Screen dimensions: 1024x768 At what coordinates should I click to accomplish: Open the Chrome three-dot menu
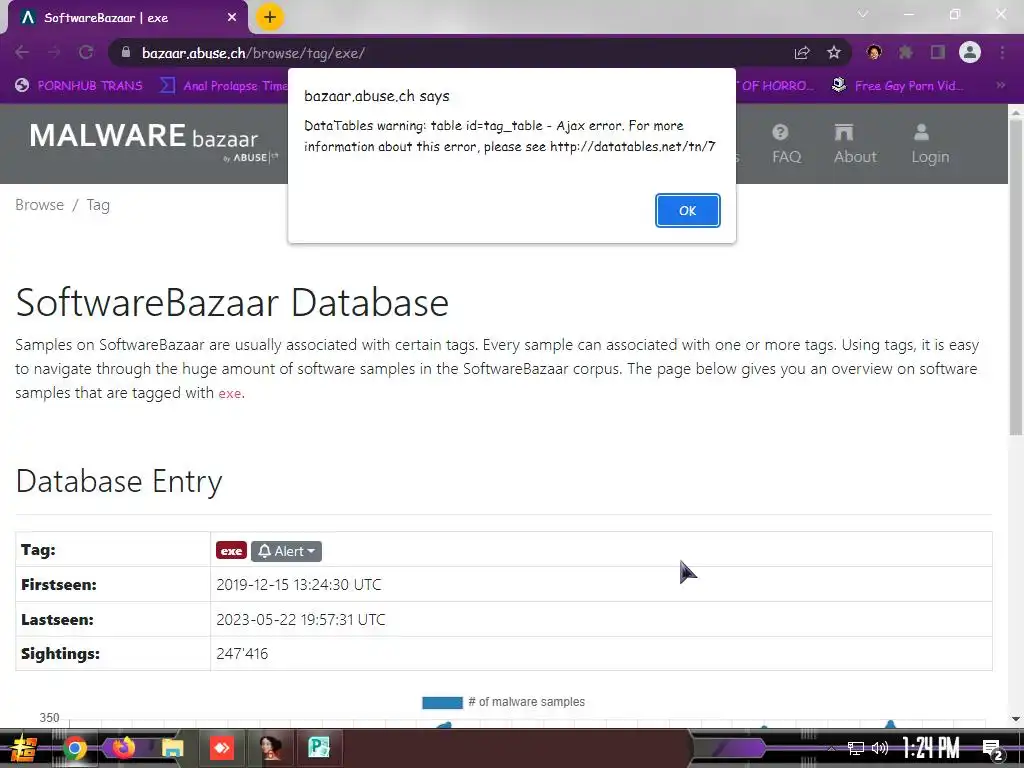1002,52
